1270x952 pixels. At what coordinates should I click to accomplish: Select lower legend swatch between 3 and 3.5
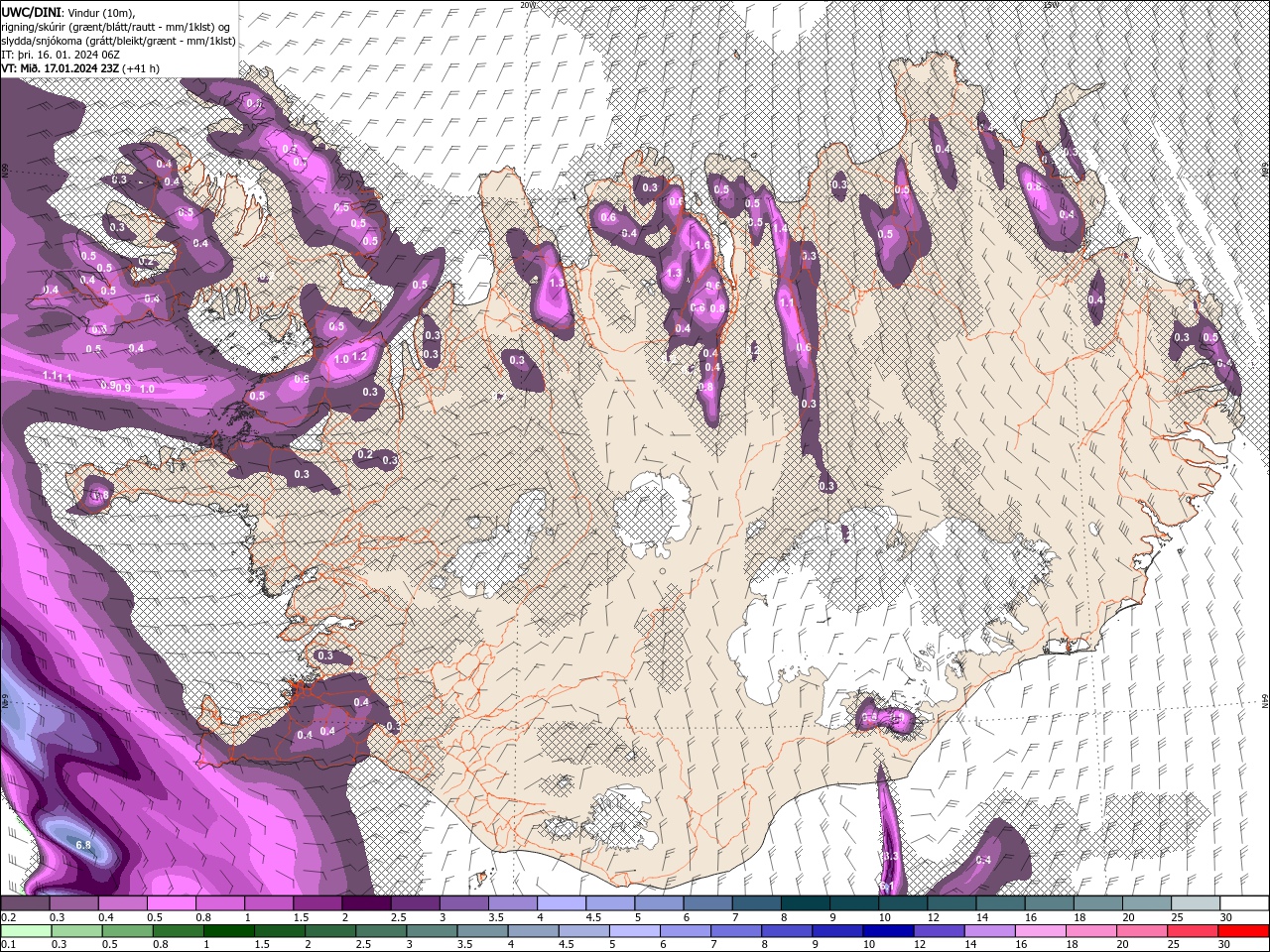pyautogui.click(x=432, y=931)
